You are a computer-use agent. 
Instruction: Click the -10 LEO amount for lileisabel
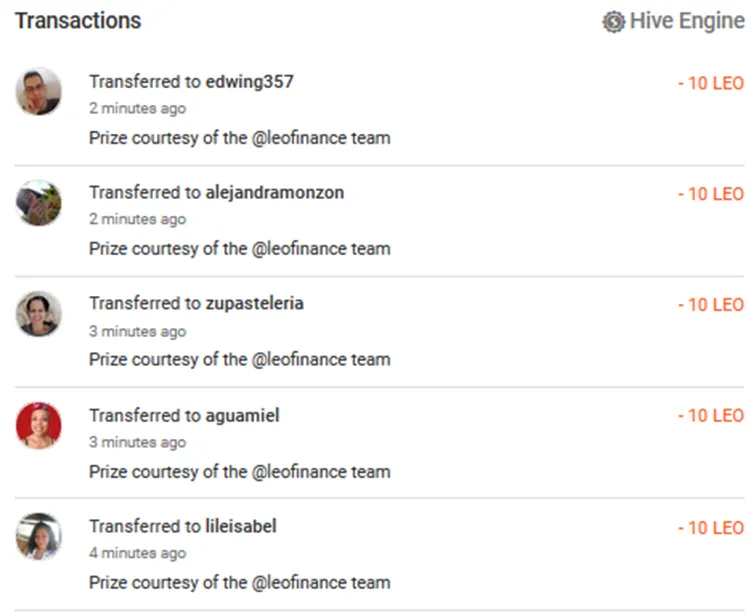tap(711, 528)
